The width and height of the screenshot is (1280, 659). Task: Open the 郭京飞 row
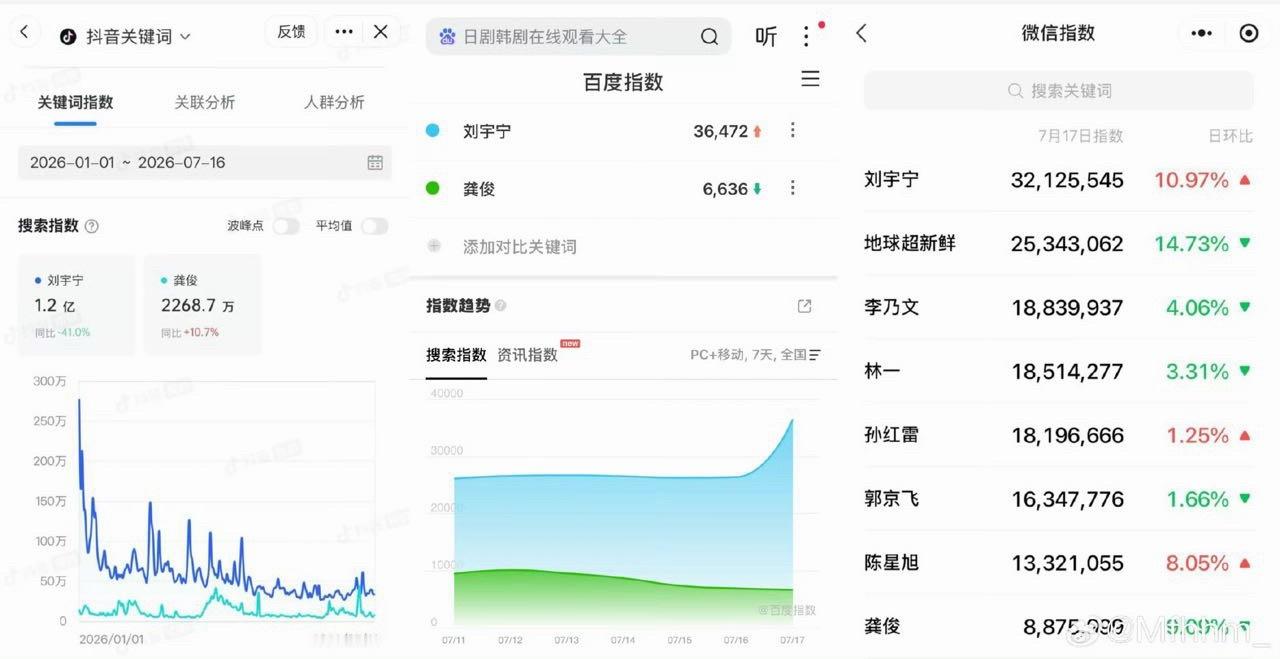click(x=1059, y=499)
